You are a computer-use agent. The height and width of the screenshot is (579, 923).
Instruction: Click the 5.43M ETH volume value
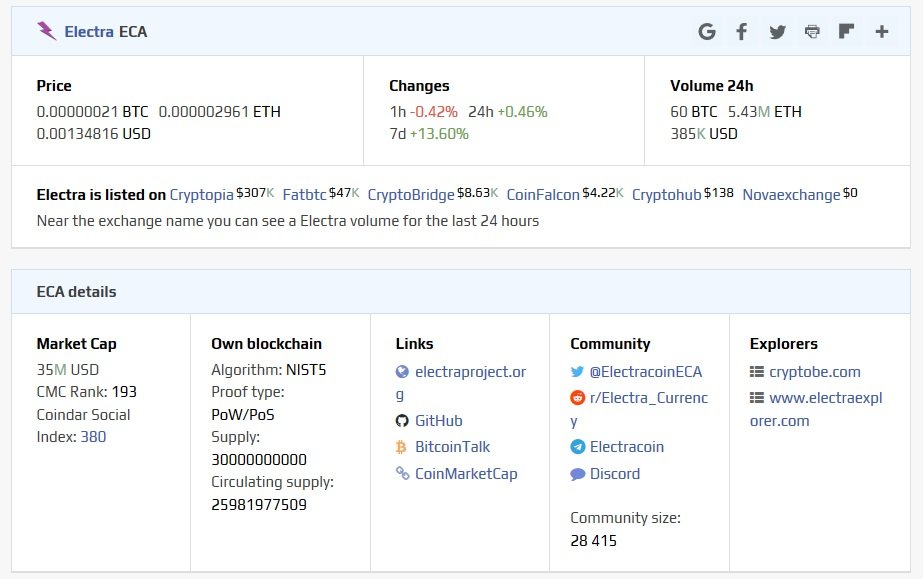[x=765, y=111]
